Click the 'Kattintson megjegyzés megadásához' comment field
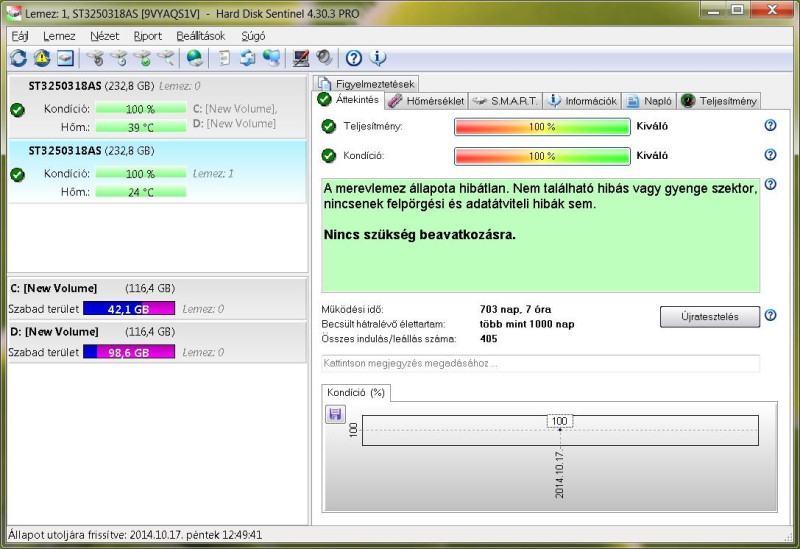This screenshot has height=549, width=800. pyautogui.click(x=540, y=363)
